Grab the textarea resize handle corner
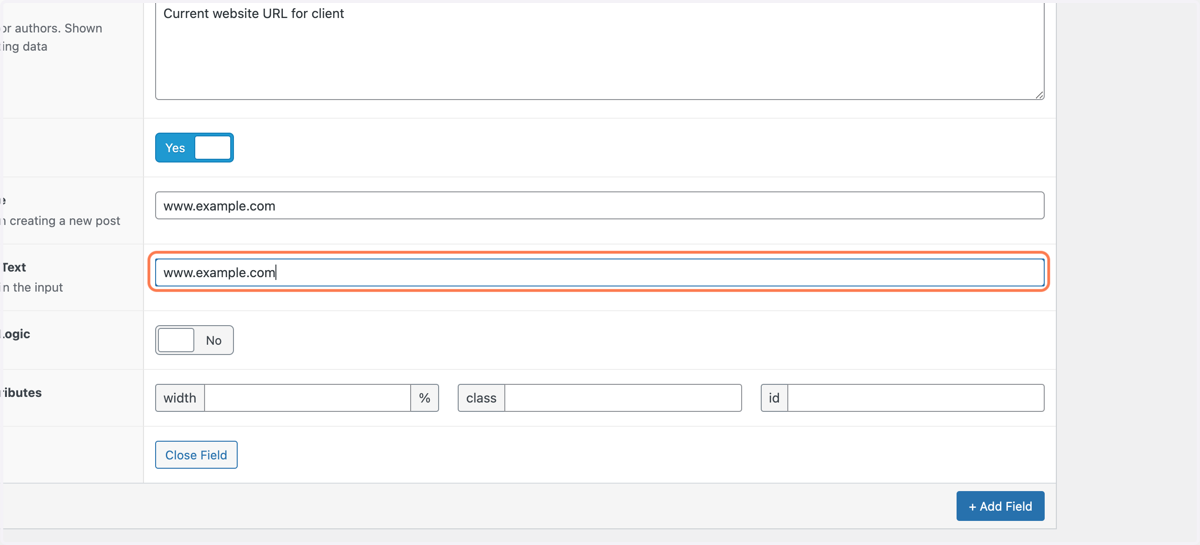This screenshot has height=545, width=1200. (x=1039, y=94)
